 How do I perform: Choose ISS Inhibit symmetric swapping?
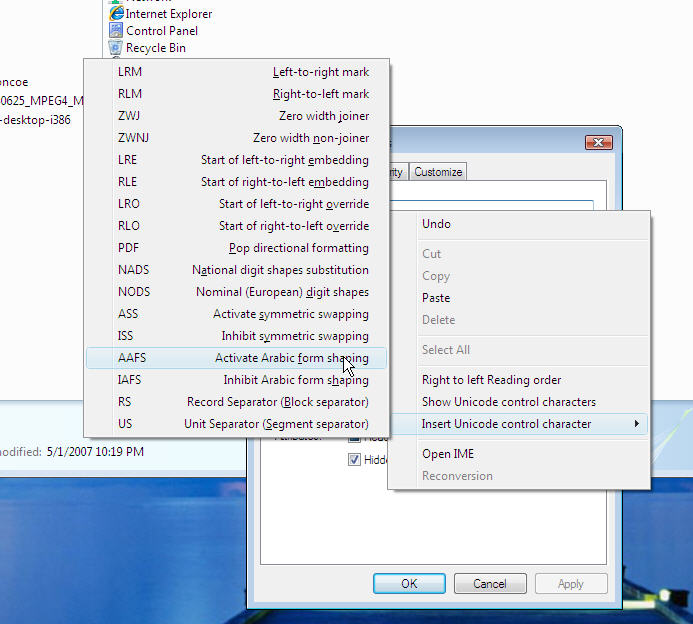pyautogui.click(x=236, y=336)
